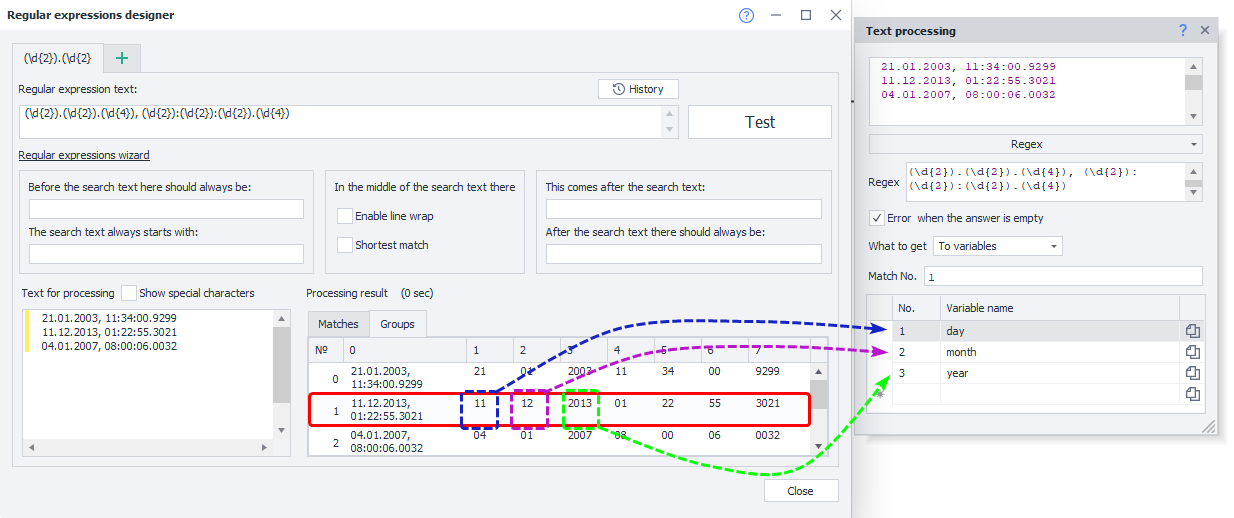The width and height of the screenshot is (1234, 518).
Task: Click the Match No. input field
Action: [1062, 276]
